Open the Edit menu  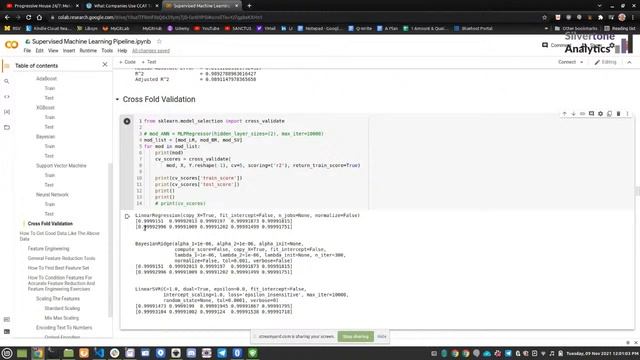[x=39, y=51]
